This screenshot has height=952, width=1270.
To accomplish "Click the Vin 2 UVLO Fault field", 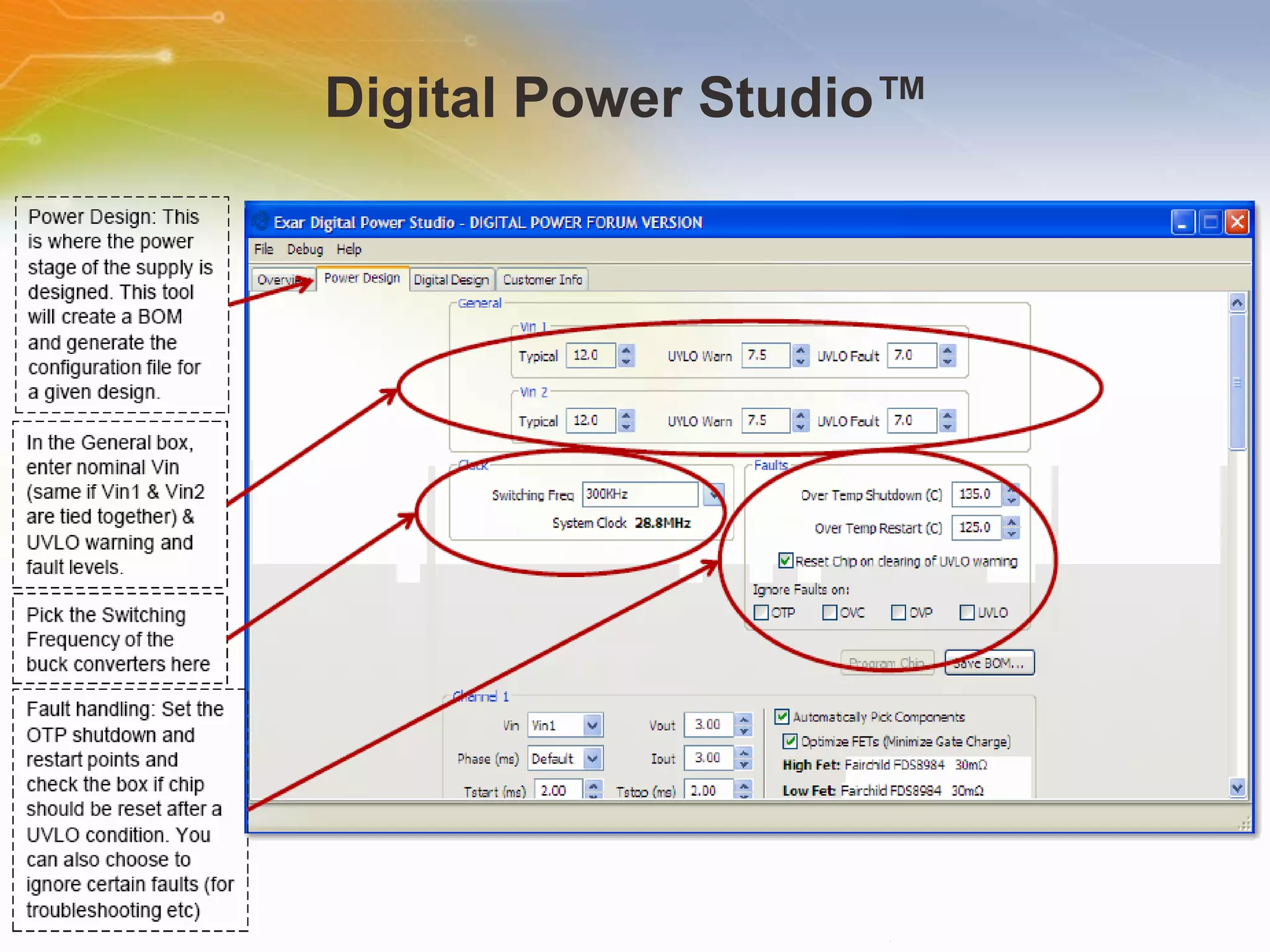I will point(912,420).
